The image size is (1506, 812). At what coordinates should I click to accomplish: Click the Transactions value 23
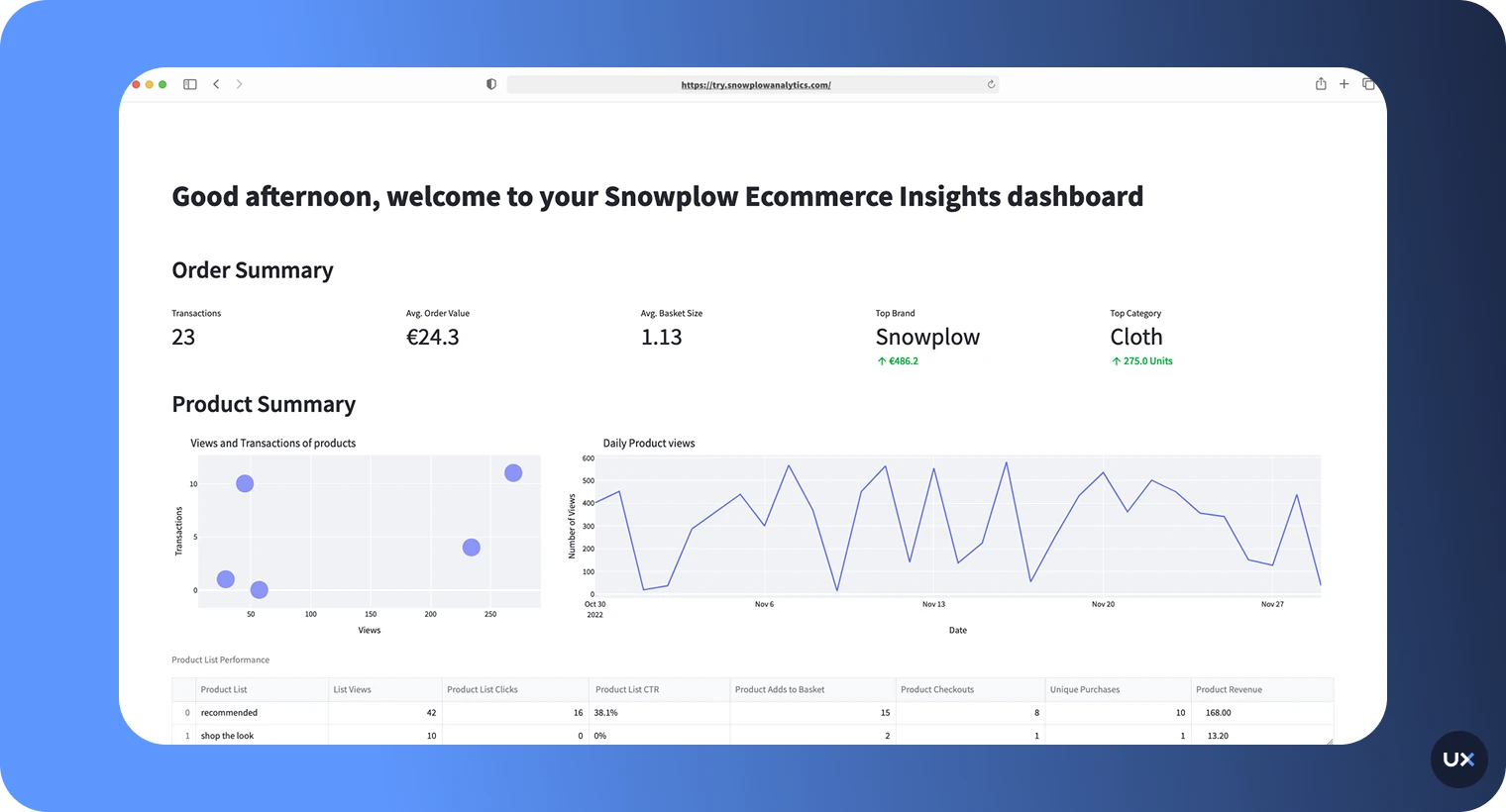point(183,338)
